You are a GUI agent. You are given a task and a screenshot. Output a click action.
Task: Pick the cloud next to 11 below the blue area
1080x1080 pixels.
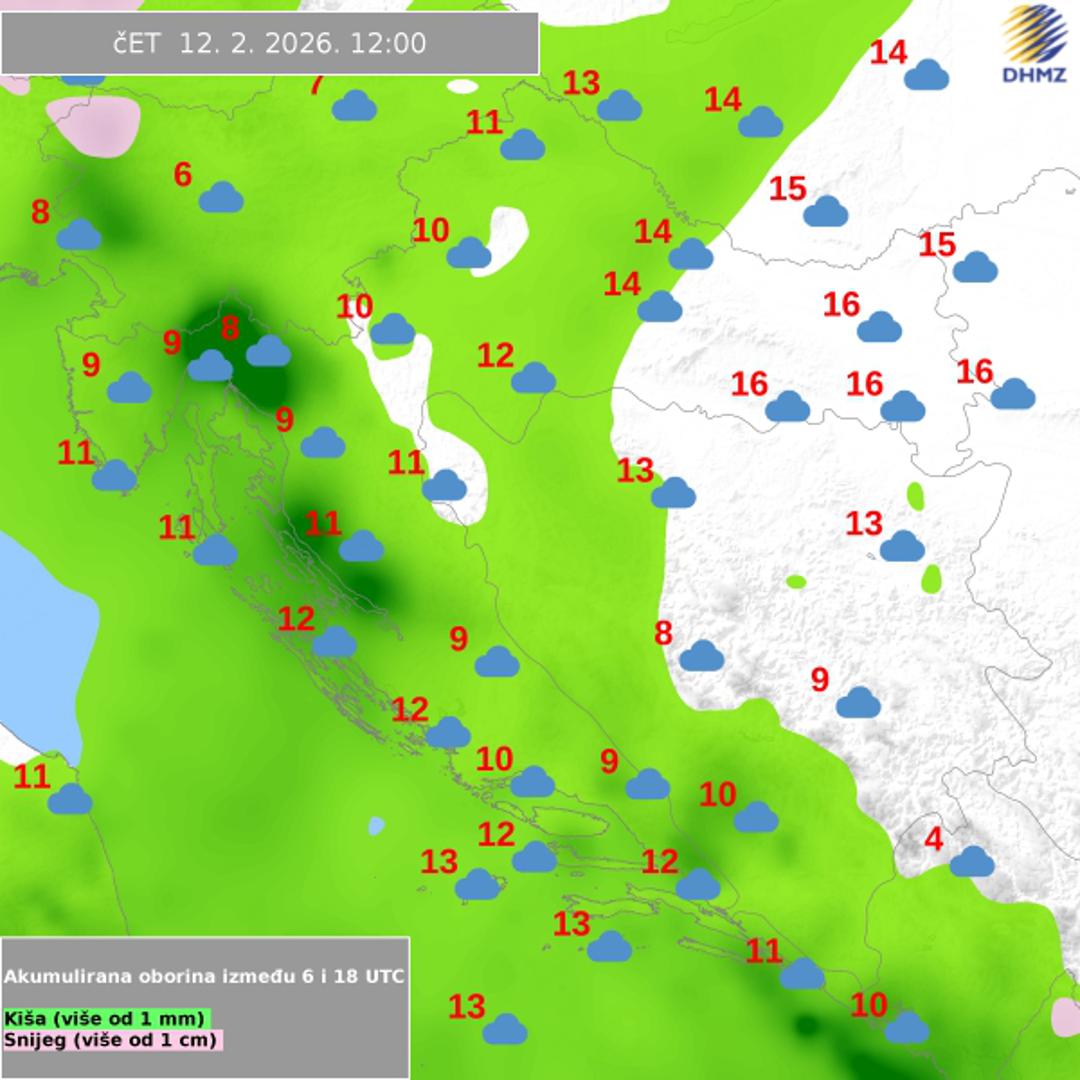coord(70,799)
